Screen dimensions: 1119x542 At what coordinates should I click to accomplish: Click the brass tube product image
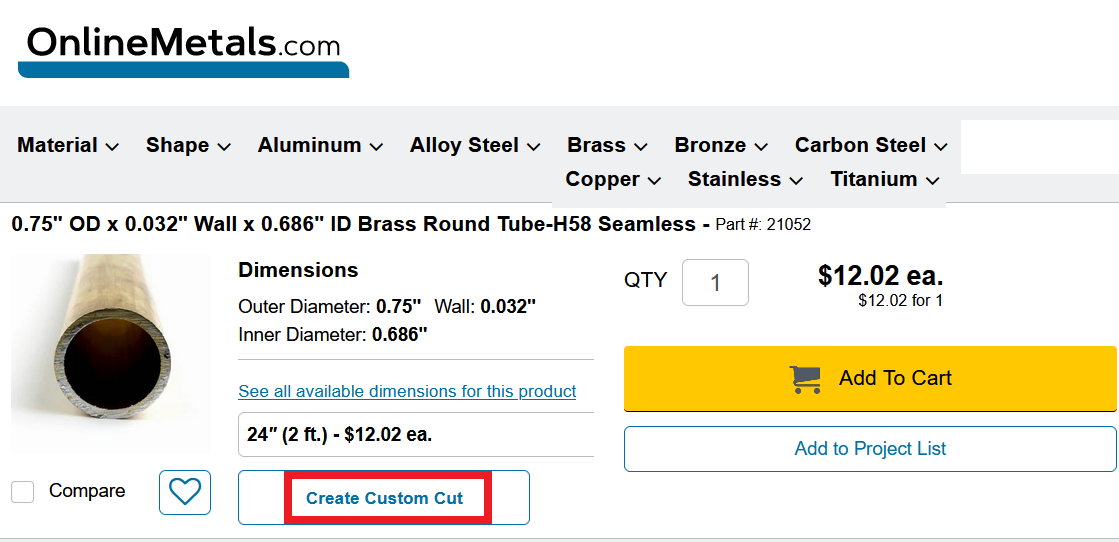click(111, 354)
